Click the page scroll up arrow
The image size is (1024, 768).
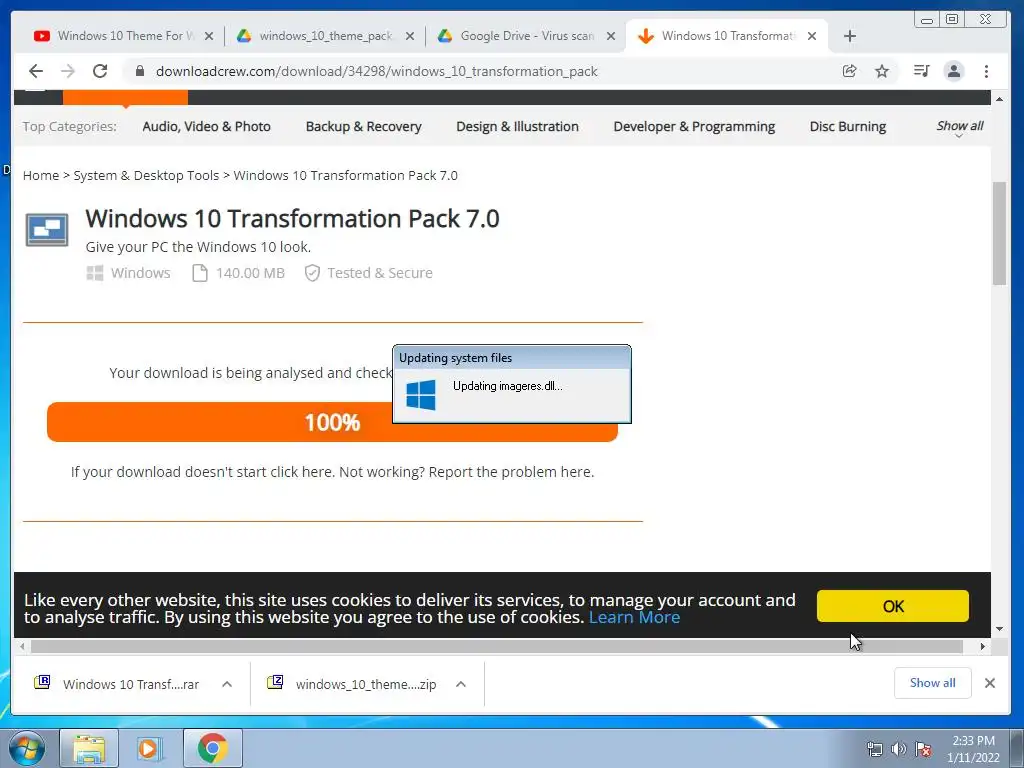(999, 99)
